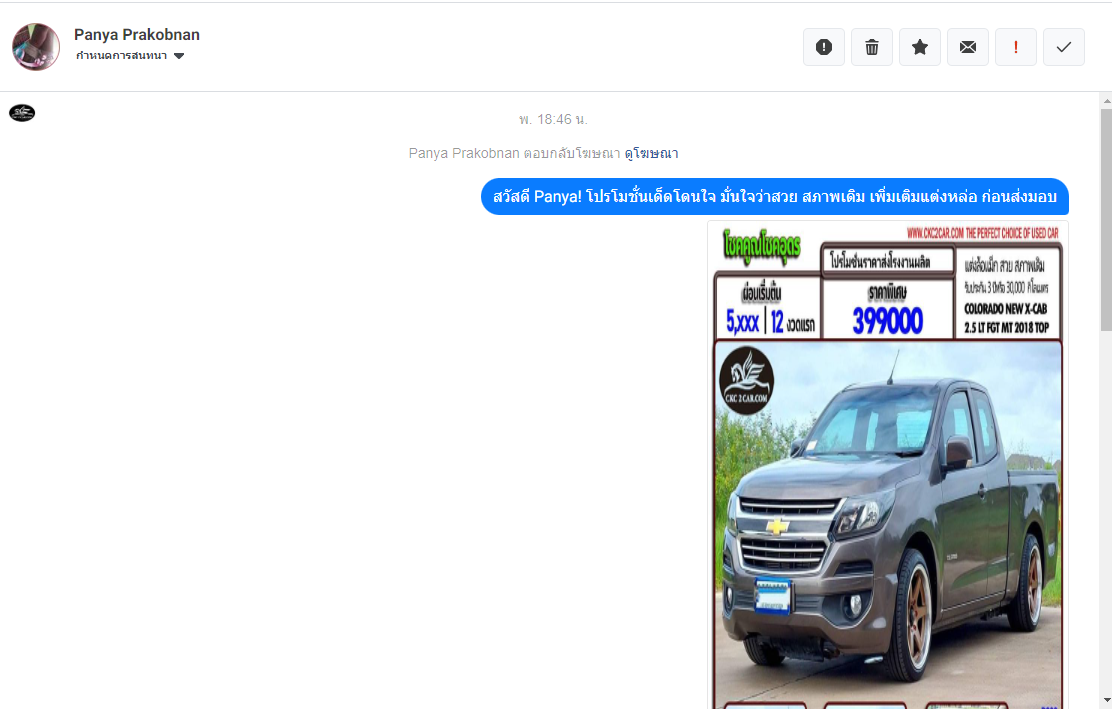Image resolution: width=1112 pixels, height=709 pixels.
Task: Open the Chevrolet Colorado ad image
Action: point(888,464)
